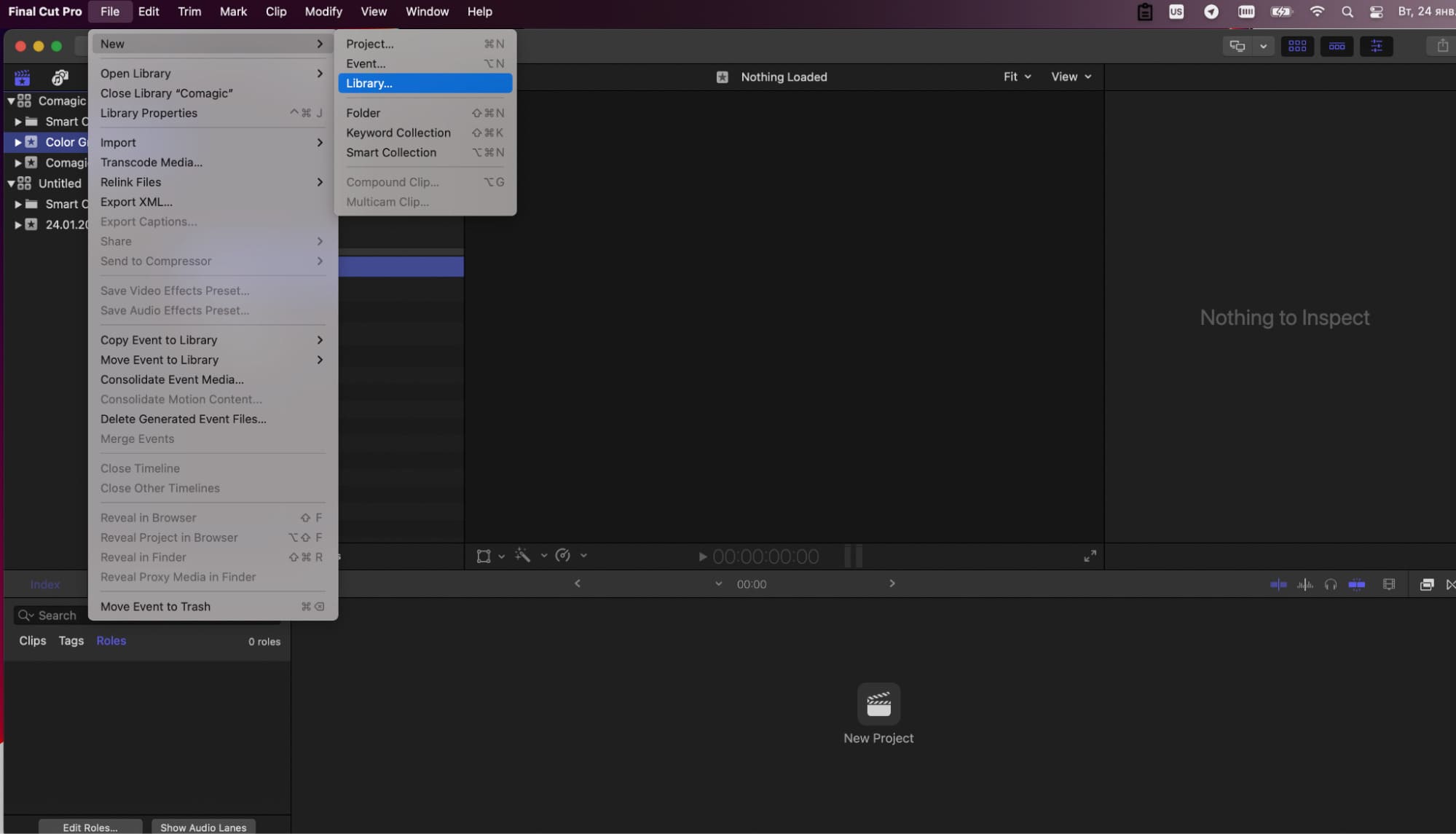
Task: Click the workspace layout windows icon
Action: (1237, 46)
